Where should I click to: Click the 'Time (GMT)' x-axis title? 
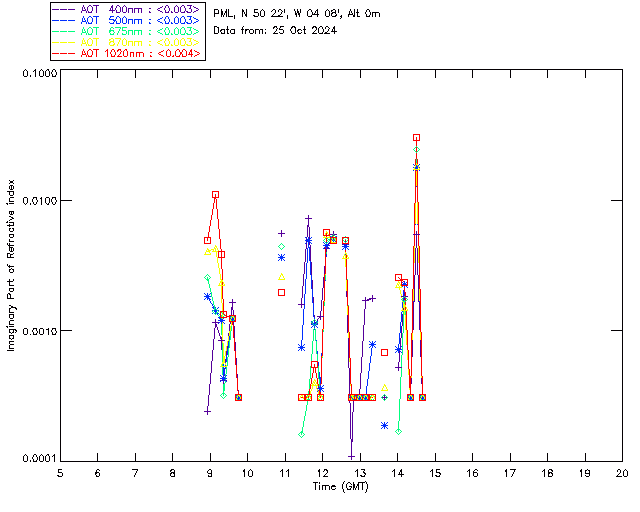[x=340, y=485]
